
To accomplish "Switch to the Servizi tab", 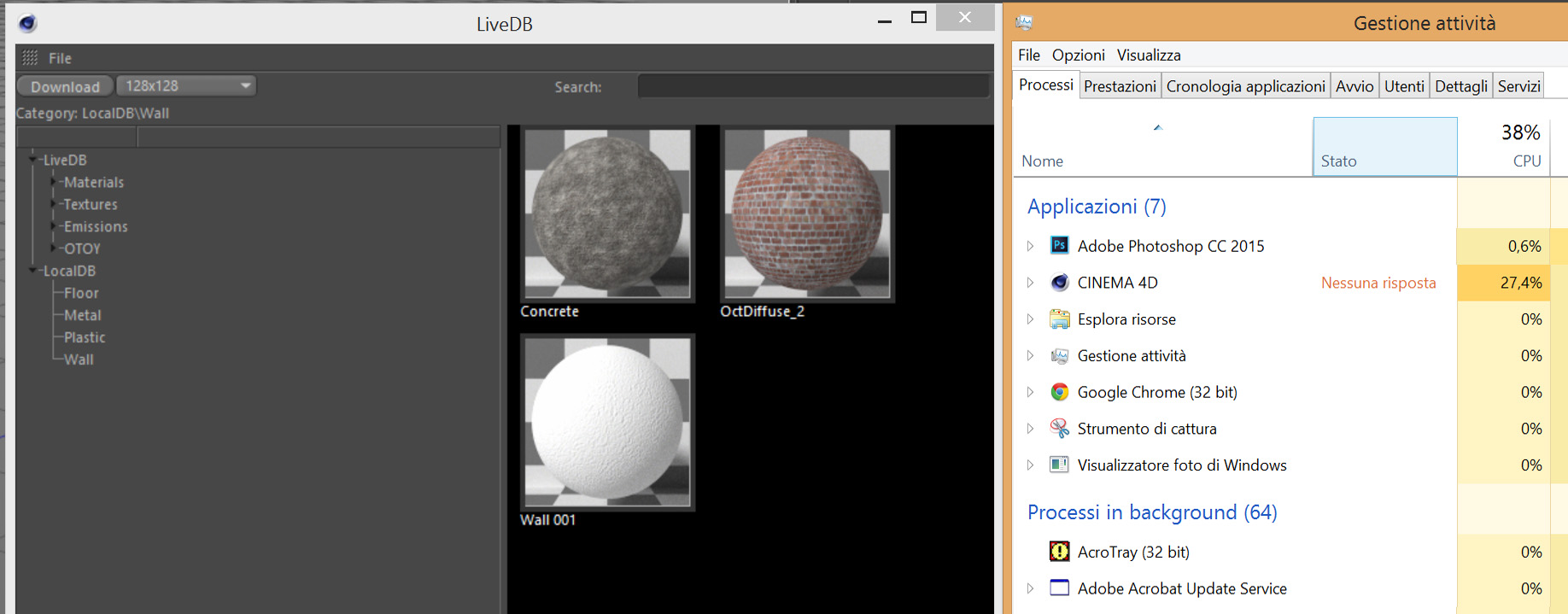I will 1518,86.
